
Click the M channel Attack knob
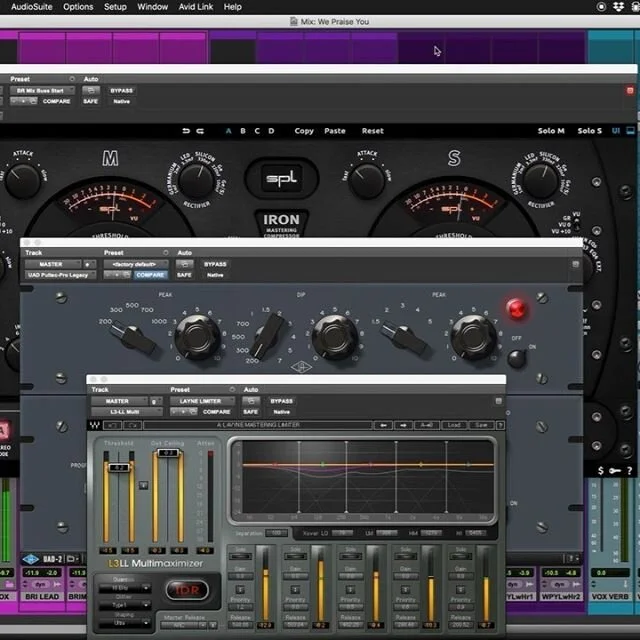point(22,180)
